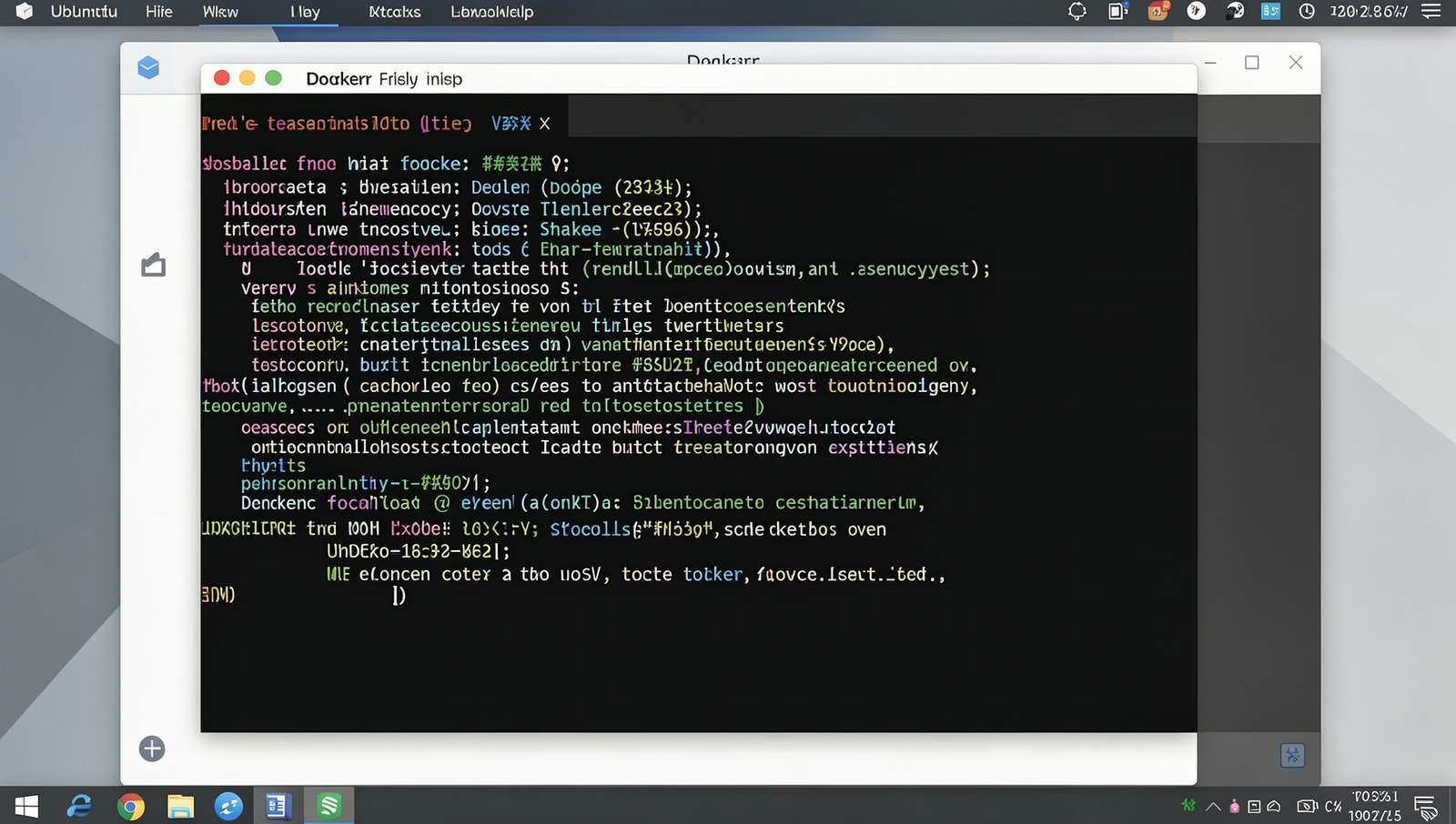Open the Word document app in taskbar
1456x824 pixels.
278,806
